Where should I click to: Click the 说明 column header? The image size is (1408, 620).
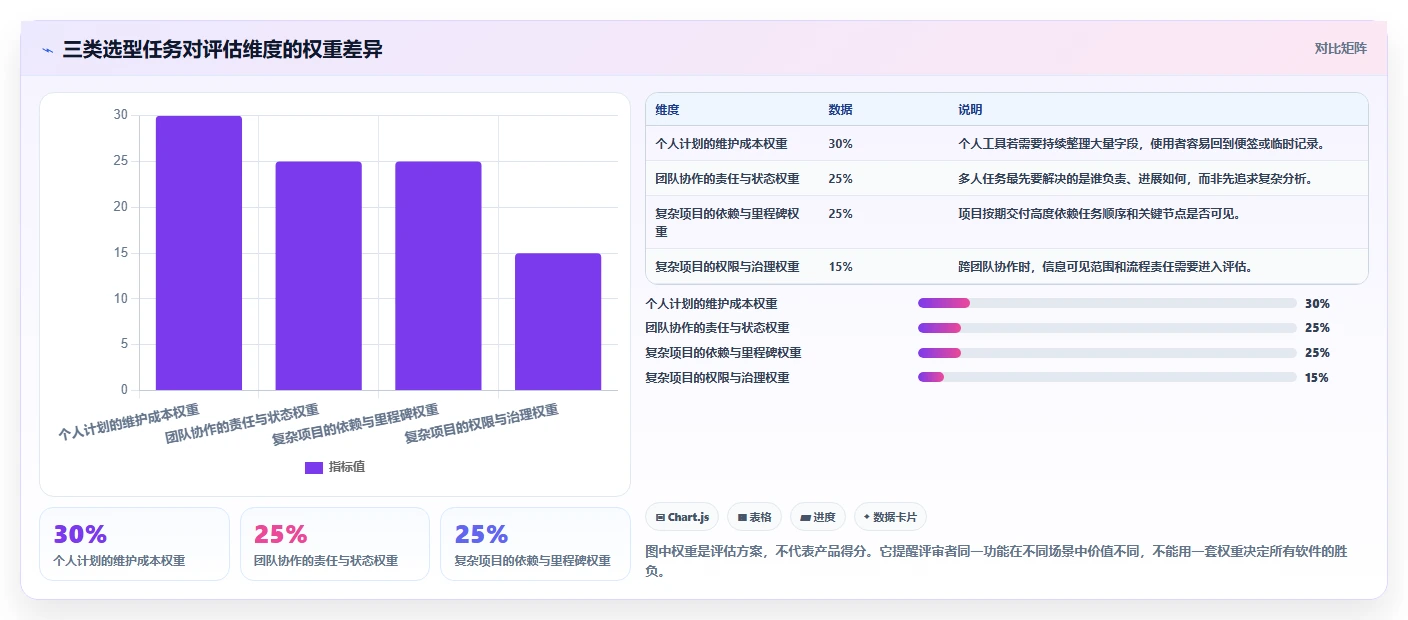tap(970, 110)
